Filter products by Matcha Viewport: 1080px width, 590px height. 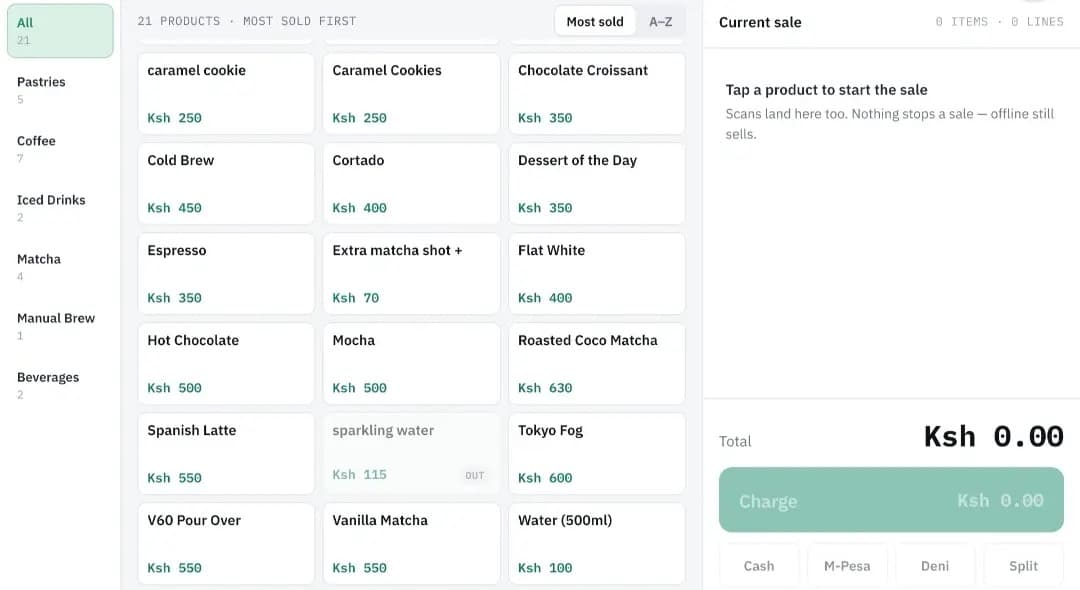pyautogui.click(x=60, y=267)
